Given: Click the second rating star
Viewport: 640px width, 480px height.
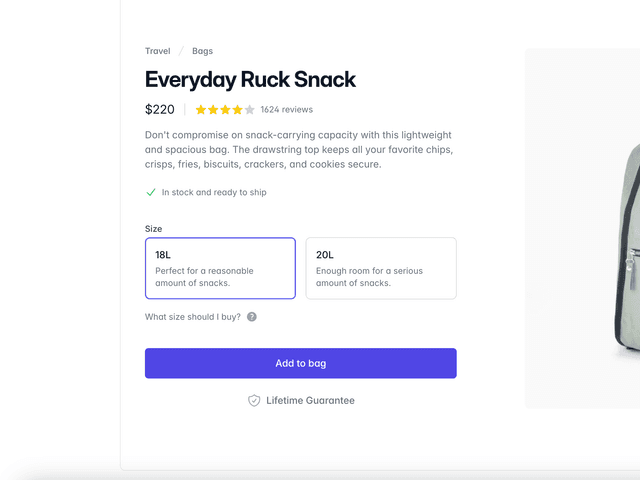Looking at the screenshot, I should click(213, 110).
